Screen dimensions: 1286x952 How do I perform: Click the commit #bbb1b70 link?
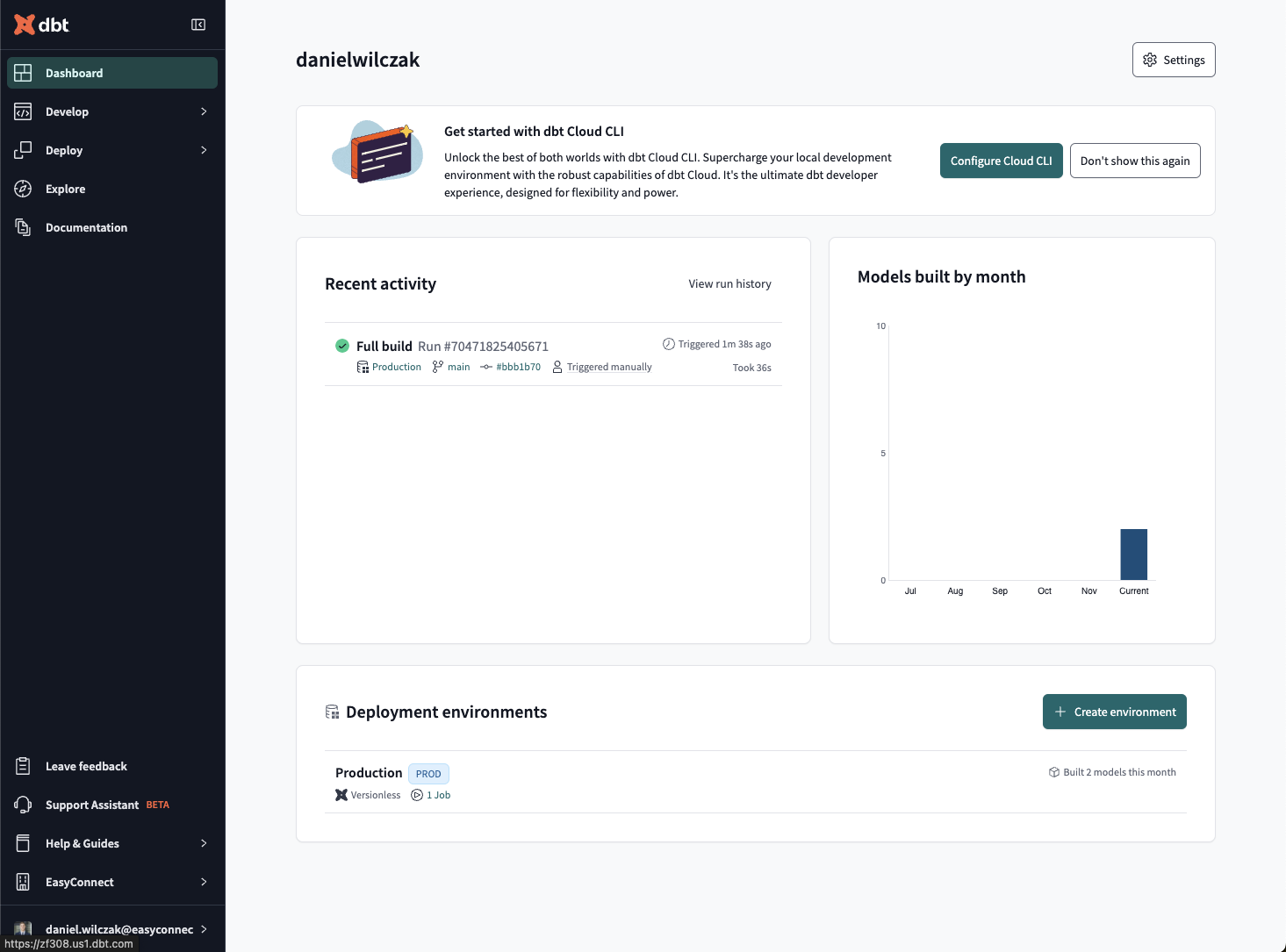518,367
